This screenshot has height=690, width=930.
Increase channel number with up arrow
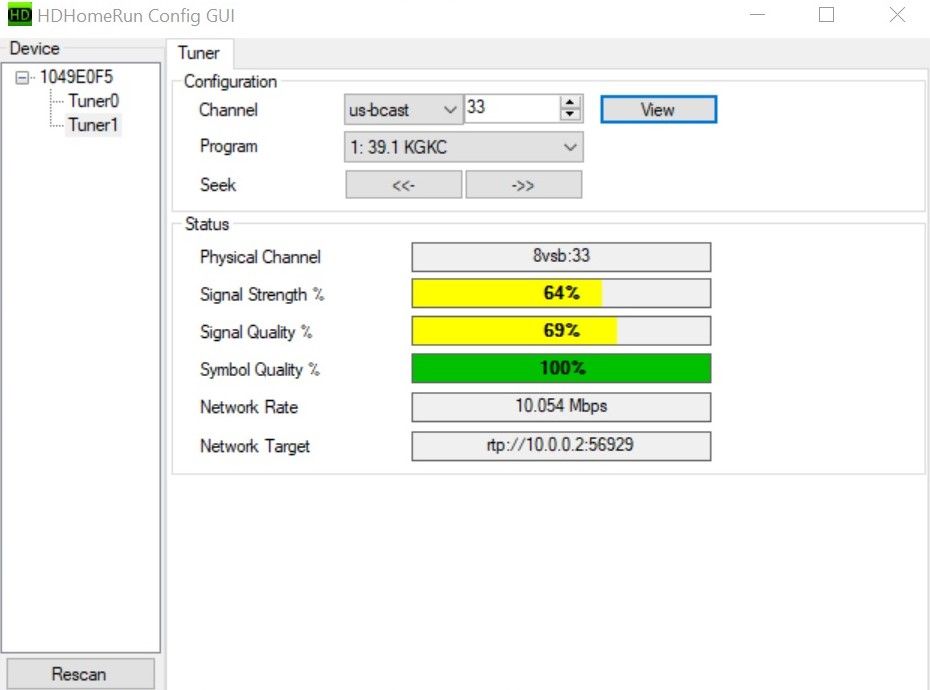coord(570,101)
